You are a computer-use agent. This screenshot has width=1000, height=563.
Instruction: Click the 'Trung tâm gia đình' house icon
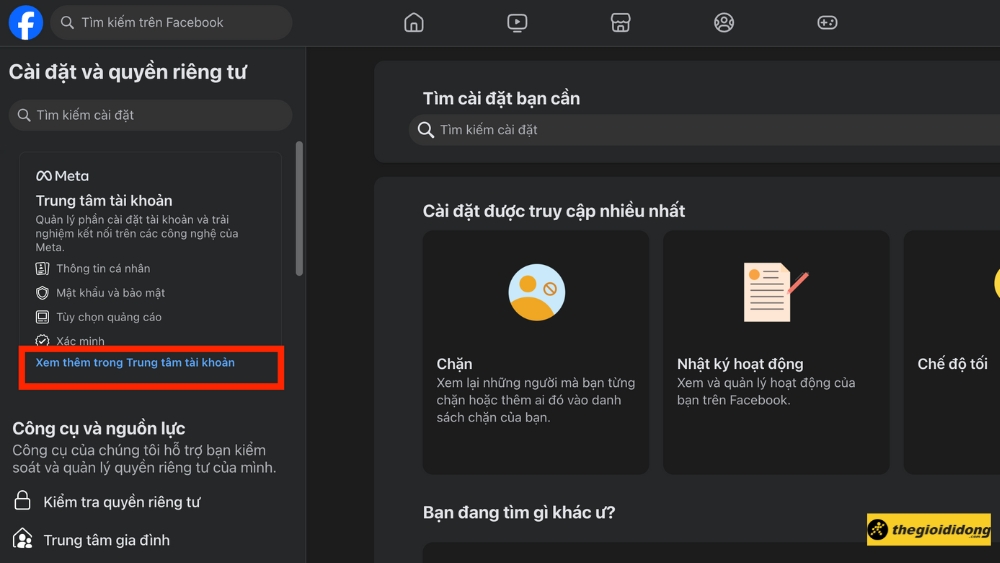[x=23, y=539]
